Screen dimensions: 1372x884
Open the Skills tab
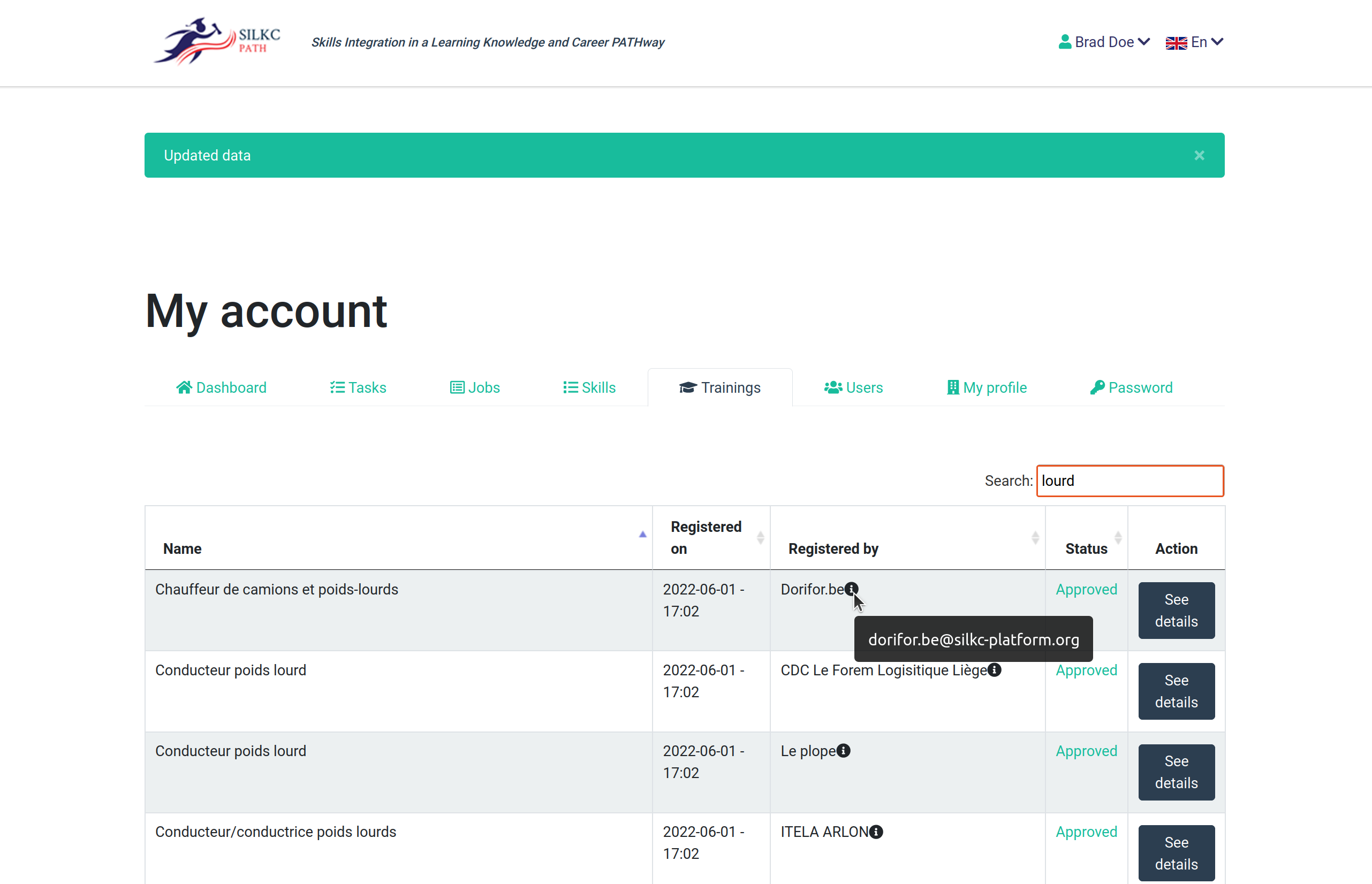click(x=589, y=387)
